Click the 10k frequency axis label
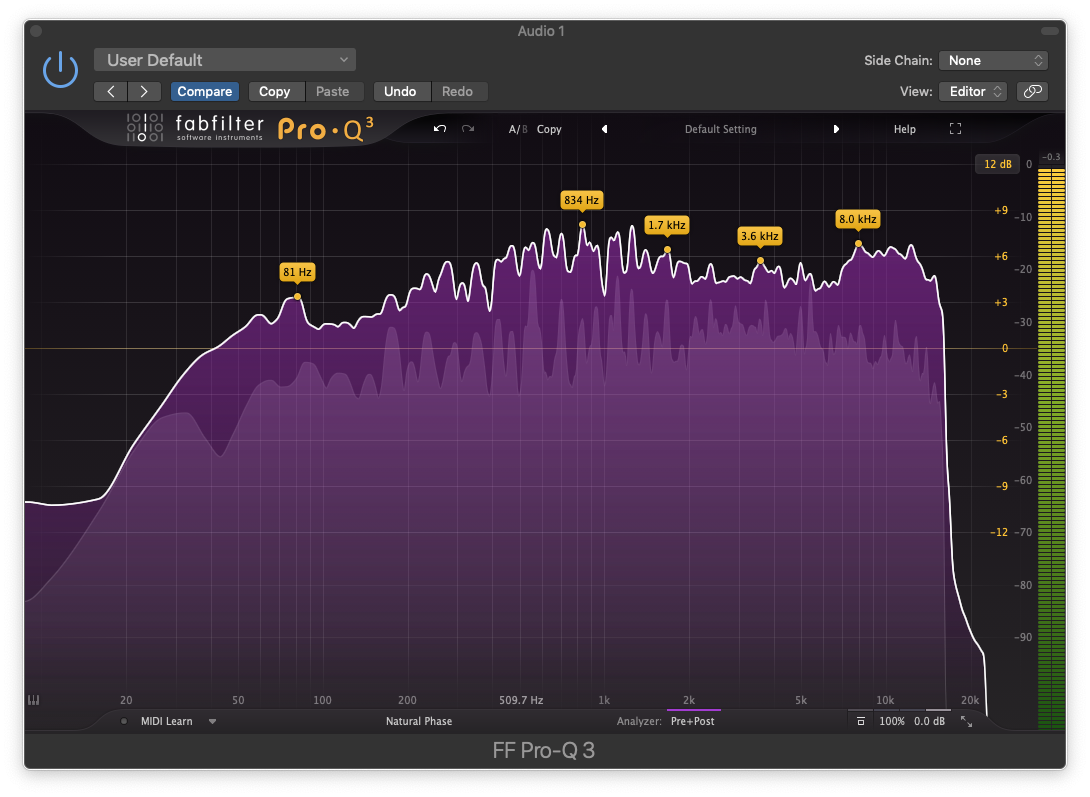Screen dimensions: 1090x797 pyautogui.click(x=885, y=700)
